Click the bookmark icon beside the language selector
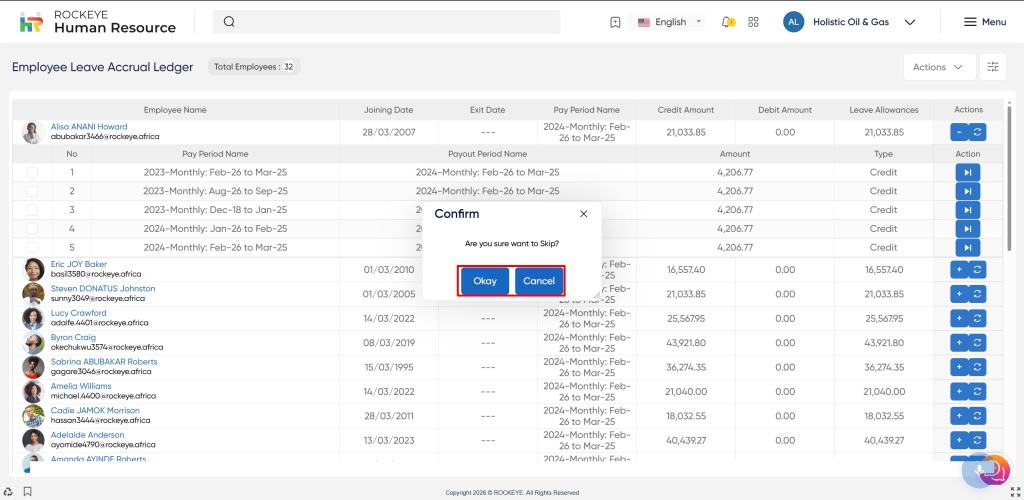 coord(615,22)
